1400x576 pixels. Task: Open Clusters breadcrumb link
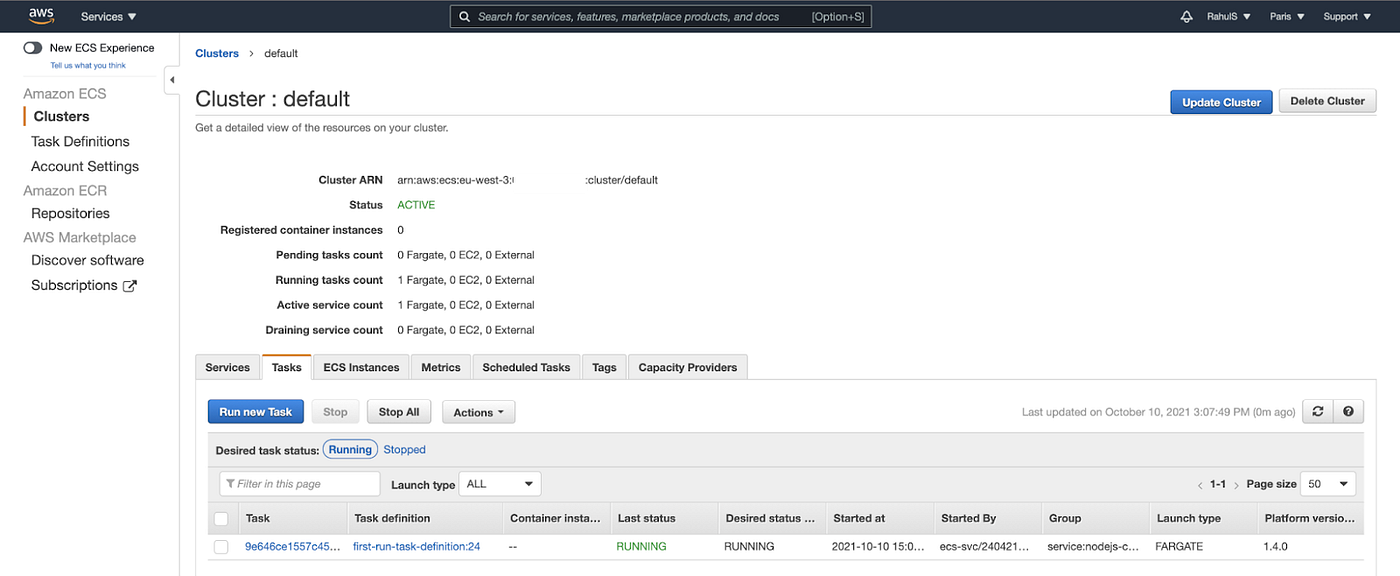pos(217,53)
